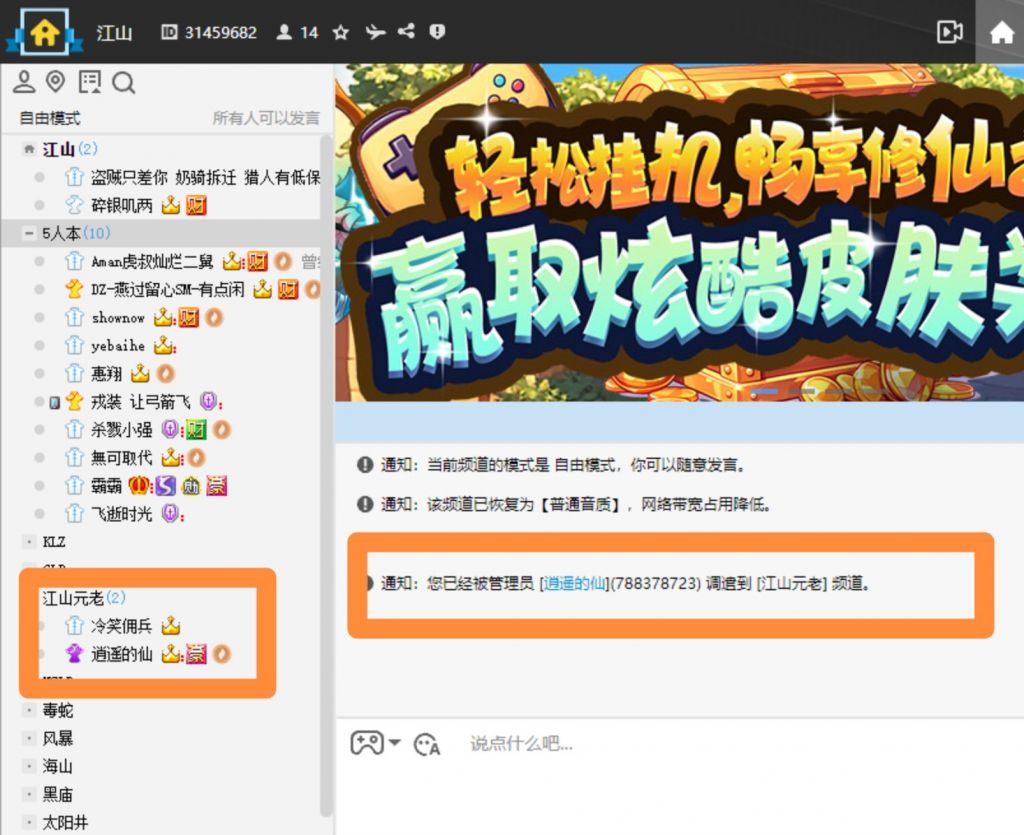Expand the 海山 sub-channel
Screen dimensions: 1024x835
click(29, 766)
